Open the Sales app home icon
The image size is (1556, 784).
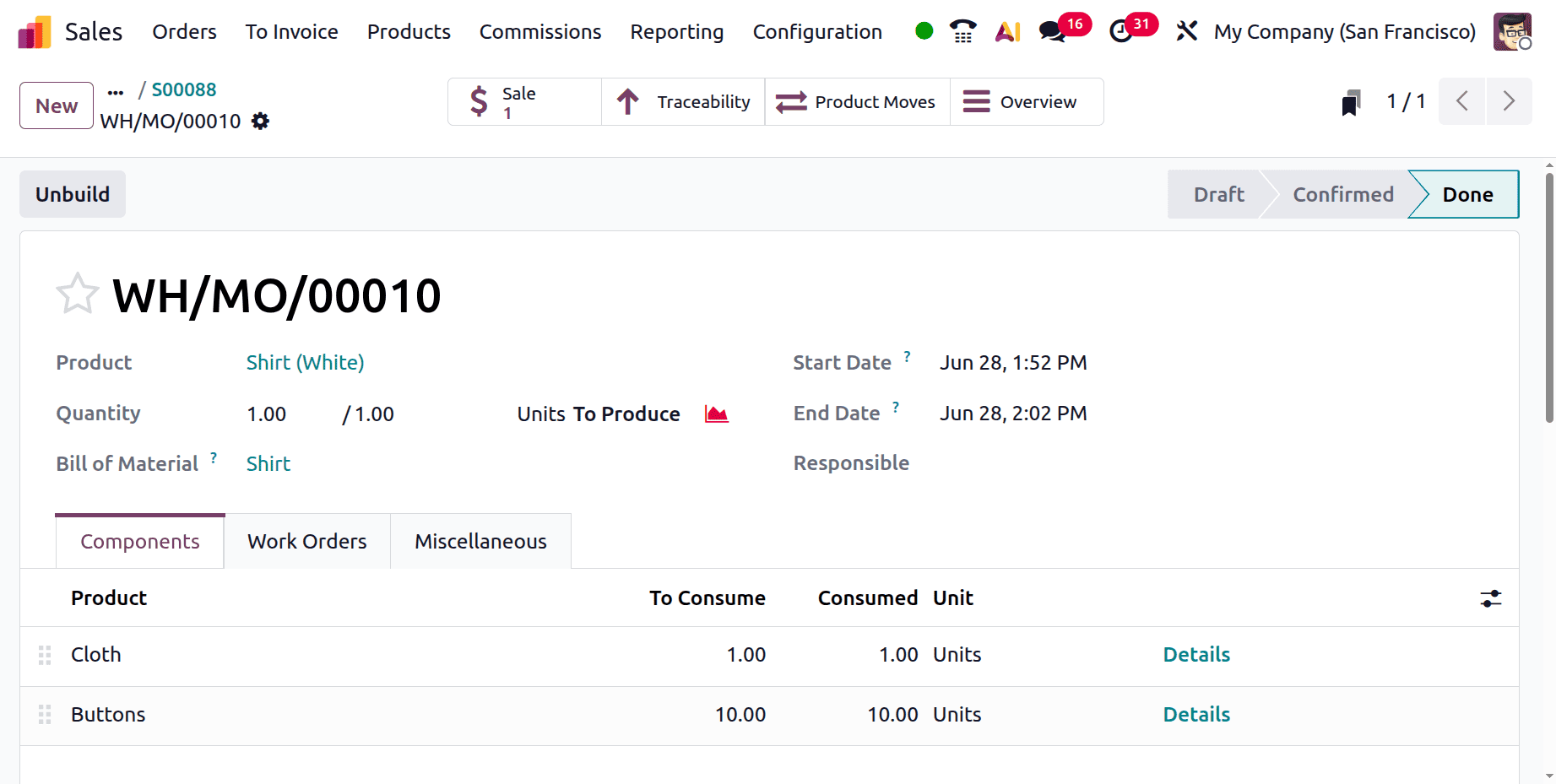(x=35, y=32)
